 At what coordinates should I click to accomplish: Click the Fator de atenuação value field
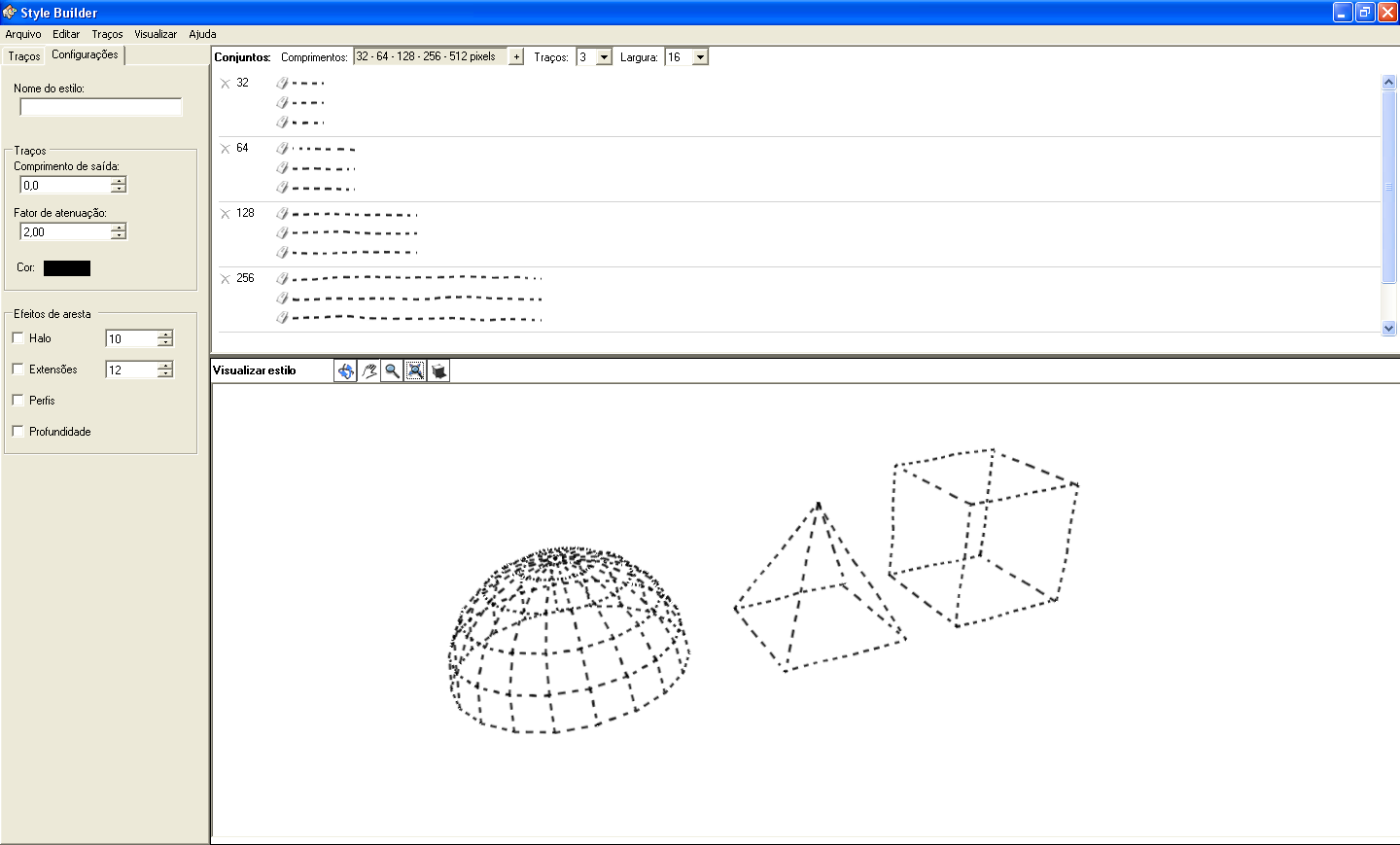65,231
